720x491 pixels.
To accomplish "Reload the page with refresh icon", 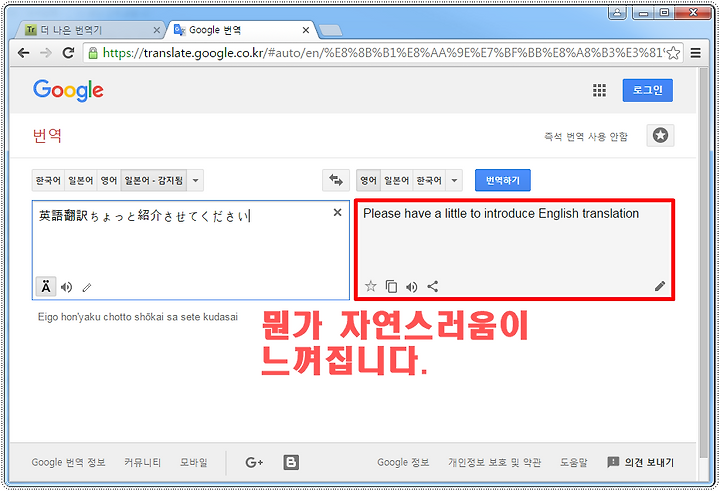I will (68, 53).
